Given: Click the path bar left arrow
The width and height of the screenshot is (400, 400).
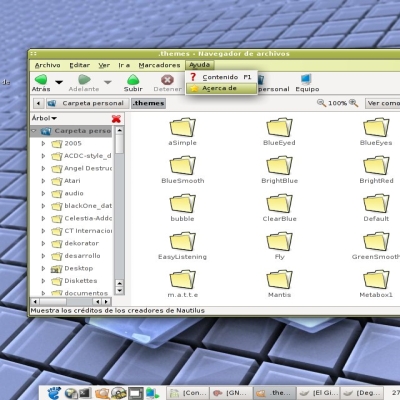Looking at the screenshot, I should (38, 103).
